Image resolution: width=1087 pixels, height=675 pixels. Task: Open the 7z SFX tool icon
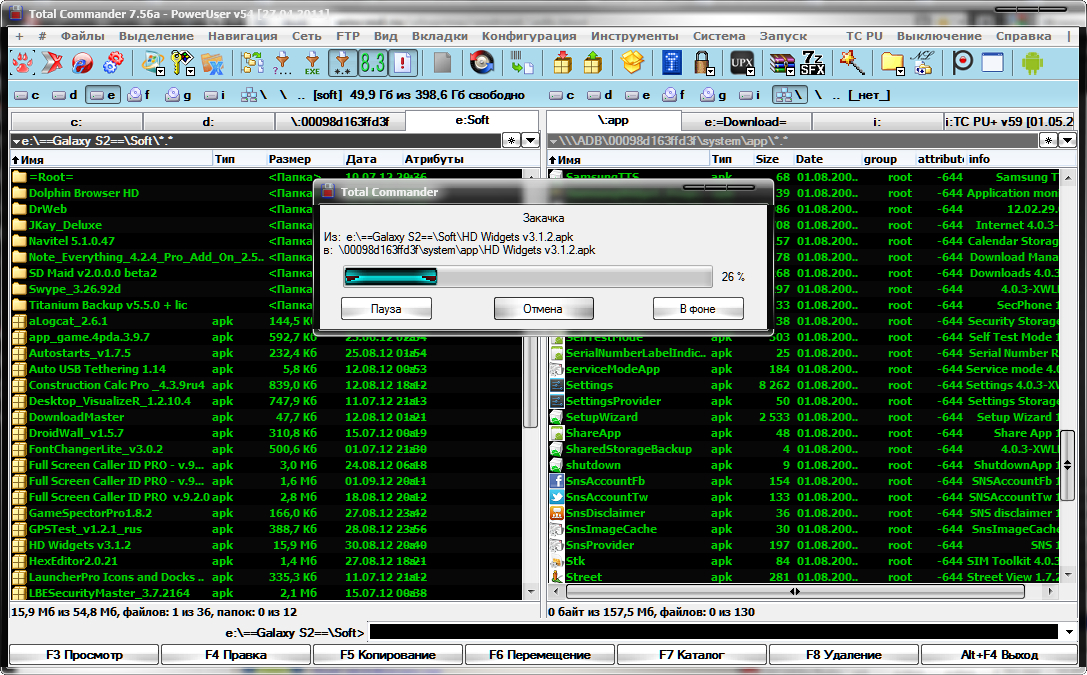coord(812,63)
